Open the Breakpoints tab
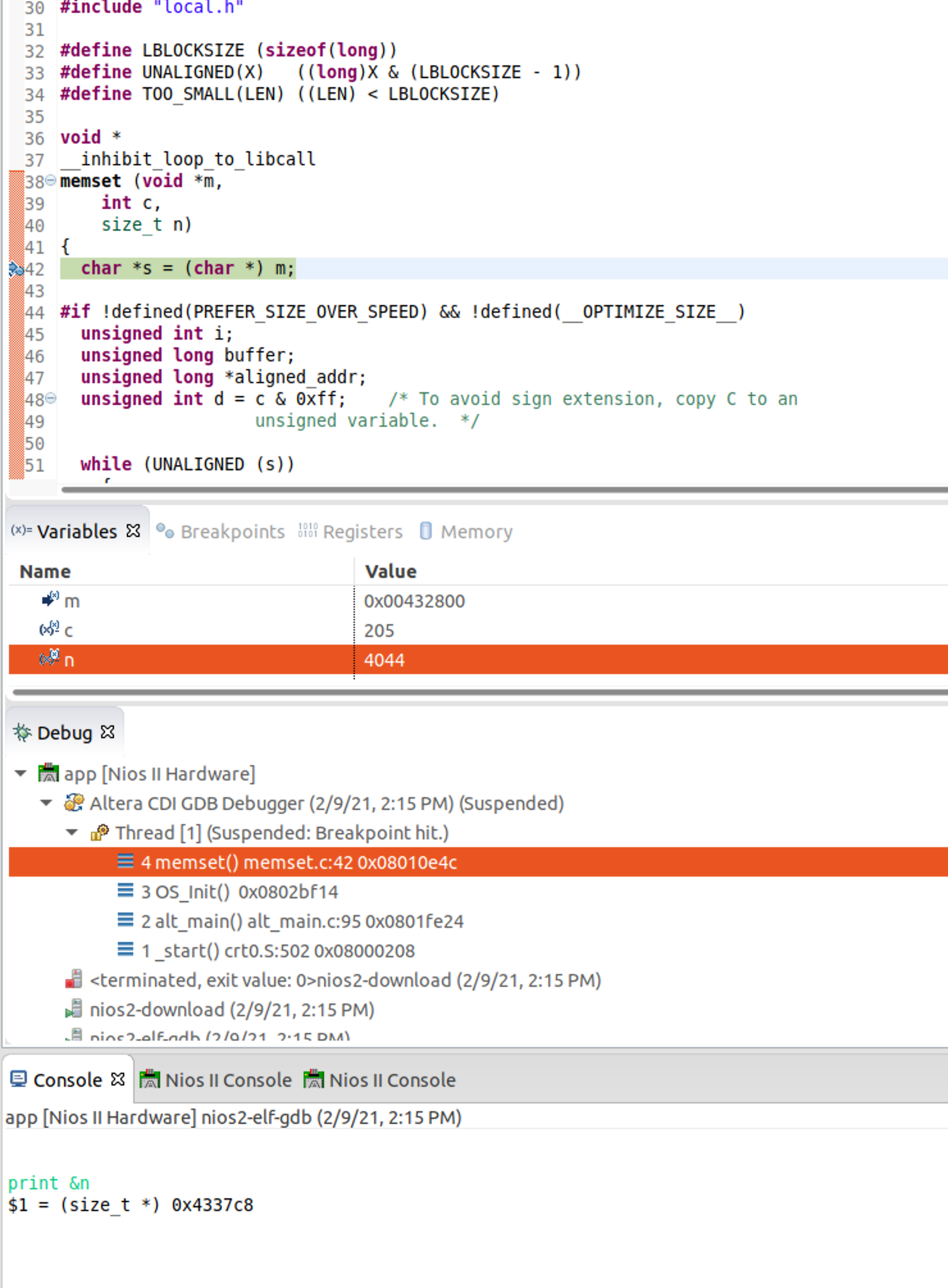948x1288 pixels. pos(233,532)
